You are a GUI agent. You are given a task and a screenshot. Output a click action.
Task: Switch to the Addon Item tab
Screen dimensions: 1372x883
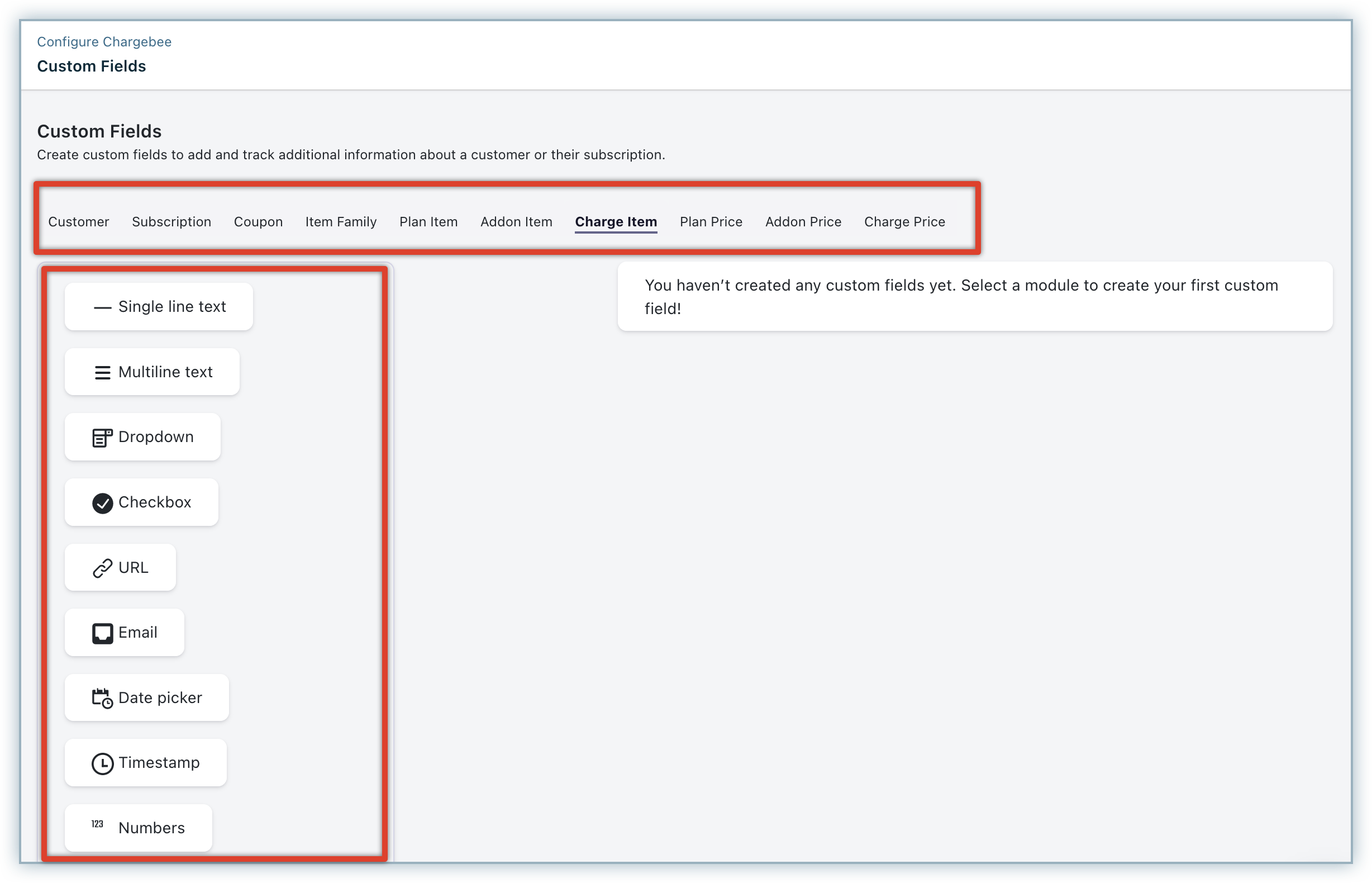click(x=516, y=222)
